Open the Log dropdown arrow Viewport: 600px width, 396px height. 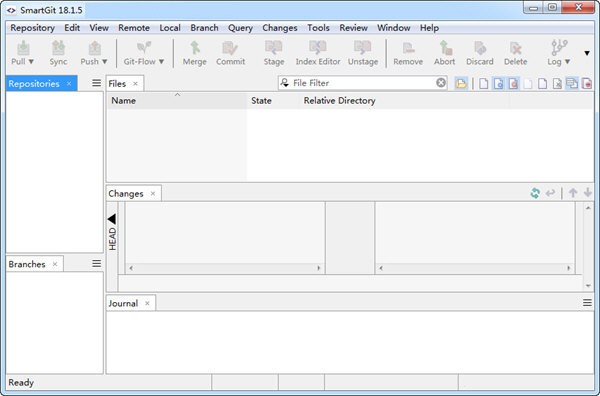click(x=567, y=62)
